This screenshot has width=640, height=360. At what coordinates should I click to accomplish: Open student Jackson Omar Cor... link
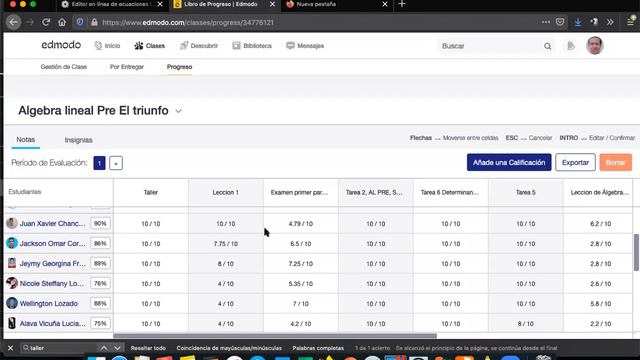pos(53,244)
